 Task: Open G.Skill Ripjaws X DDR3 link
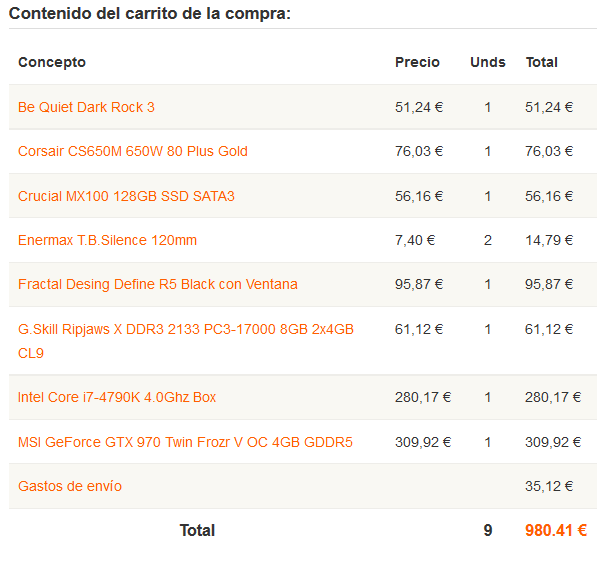pos(186,341)
